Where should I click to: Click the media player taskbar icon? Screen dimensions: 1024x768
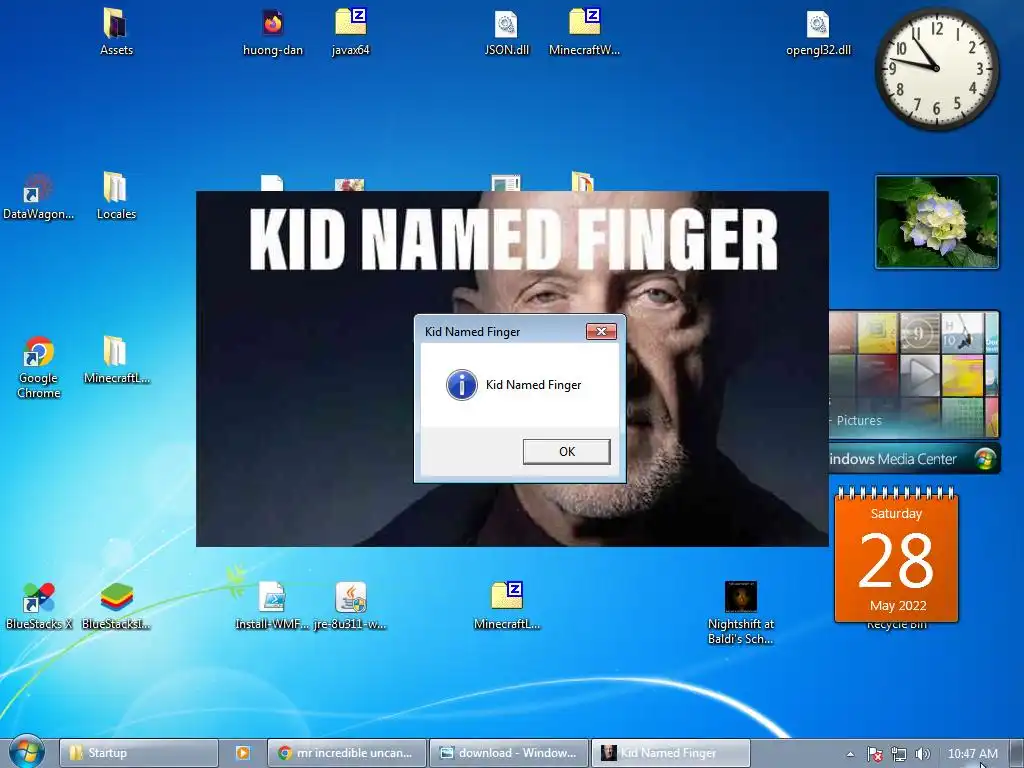click(242, 753)
